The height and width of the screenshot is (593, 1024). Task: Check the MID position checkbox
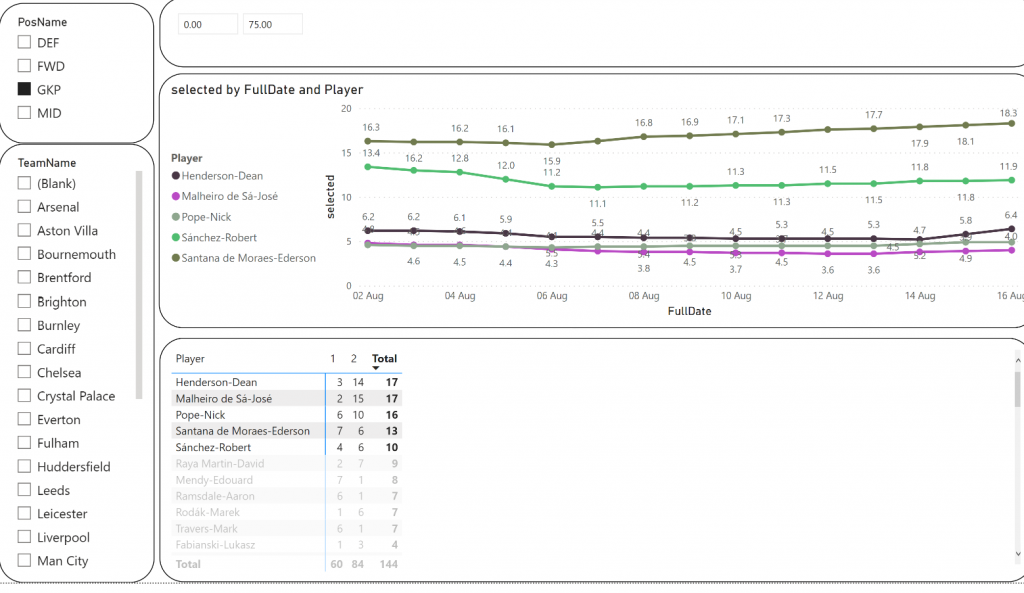[24, 113]
